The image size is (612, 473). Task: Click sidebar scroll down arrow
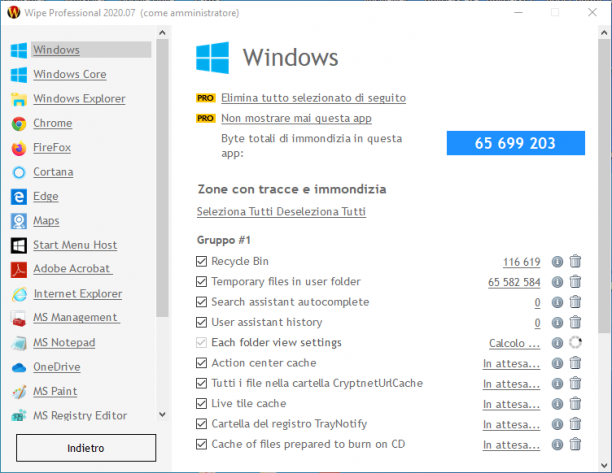162,414
